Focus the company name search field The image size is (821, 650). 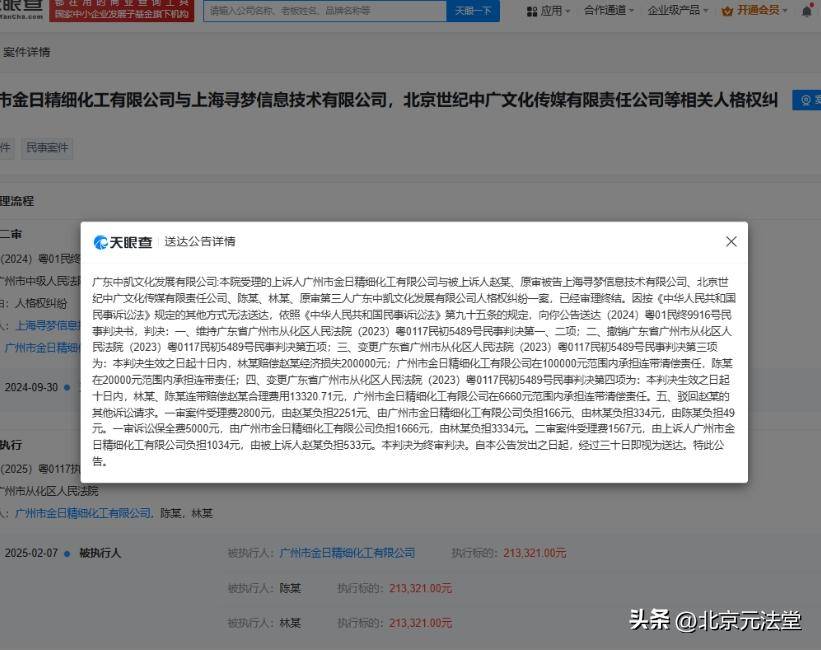[x=325, y=10]
